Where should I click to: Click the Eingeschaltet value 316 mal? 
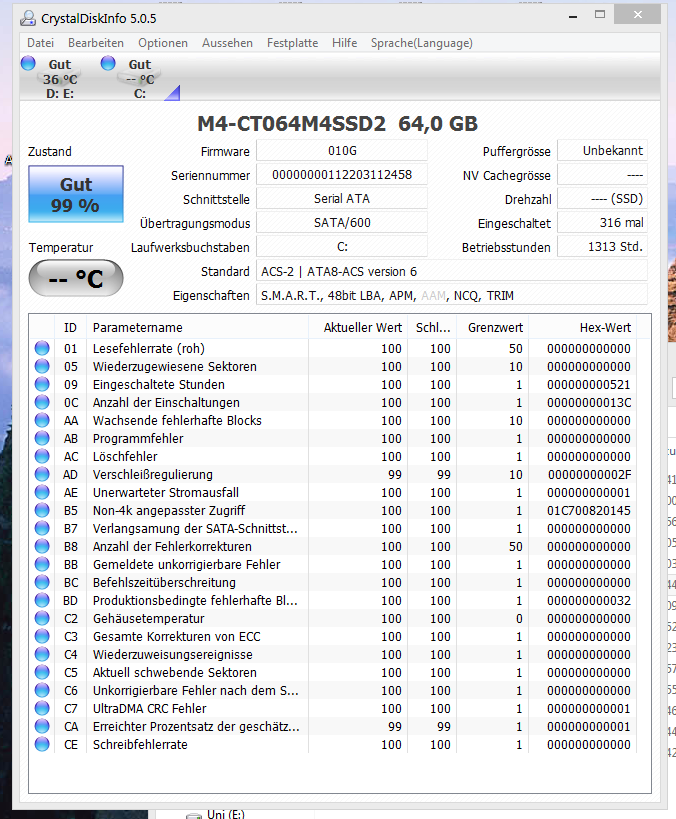tap(602, 223)
